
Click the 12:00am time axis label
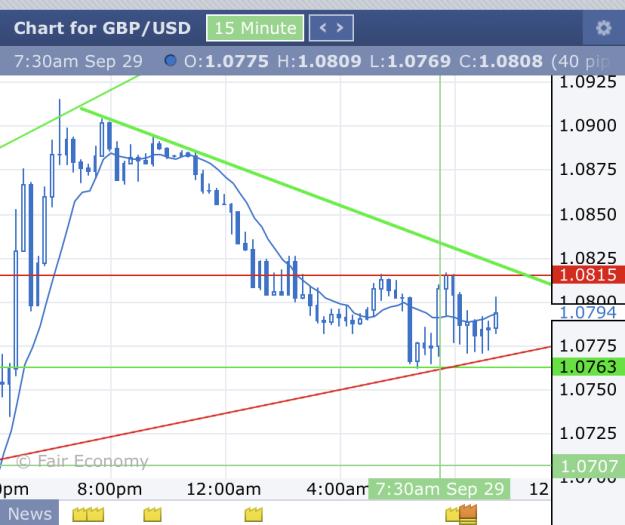[224, 489]
